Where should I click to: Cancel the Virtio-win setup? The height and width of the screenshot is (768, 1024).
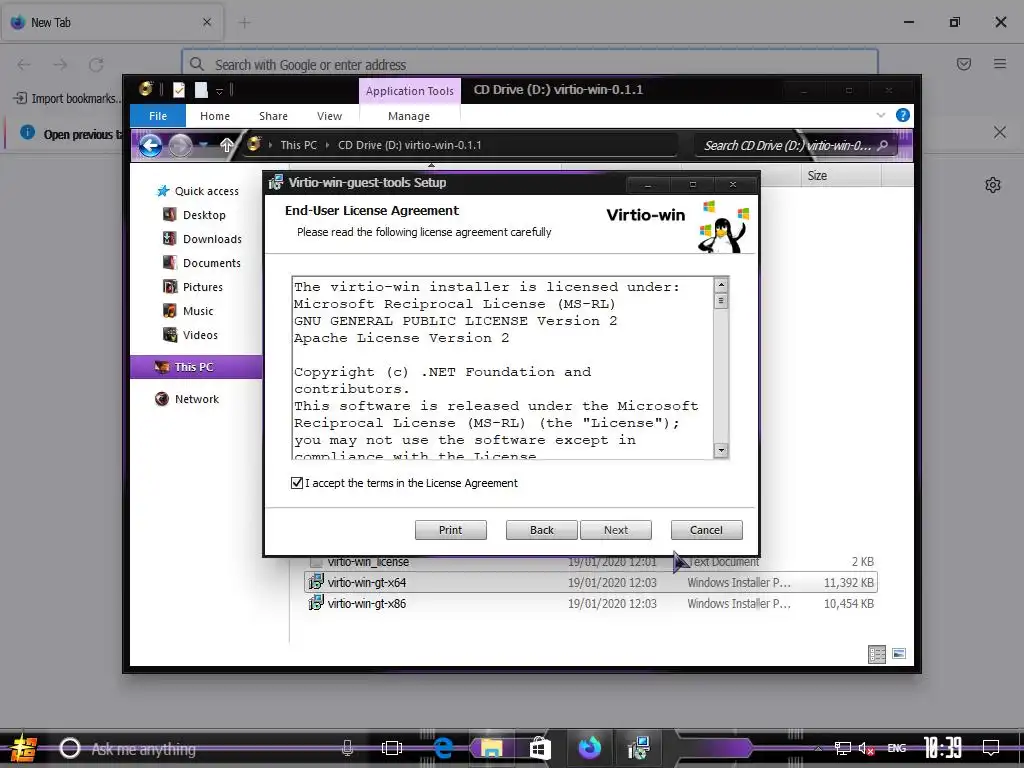[x=707, y=530]
